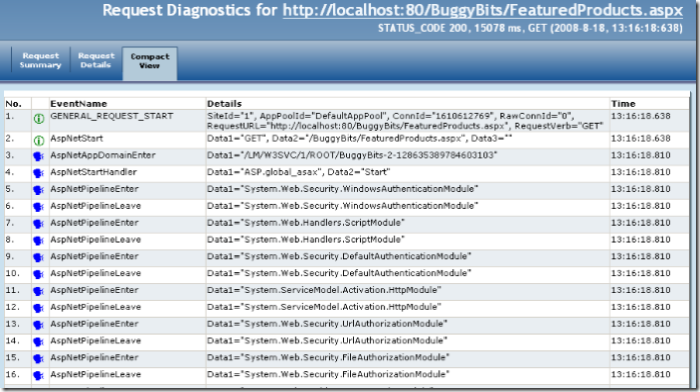Select AspNetPipelineEnter in row 11
This screenshot has width=700, height=392.
click(x=94, y=290)
